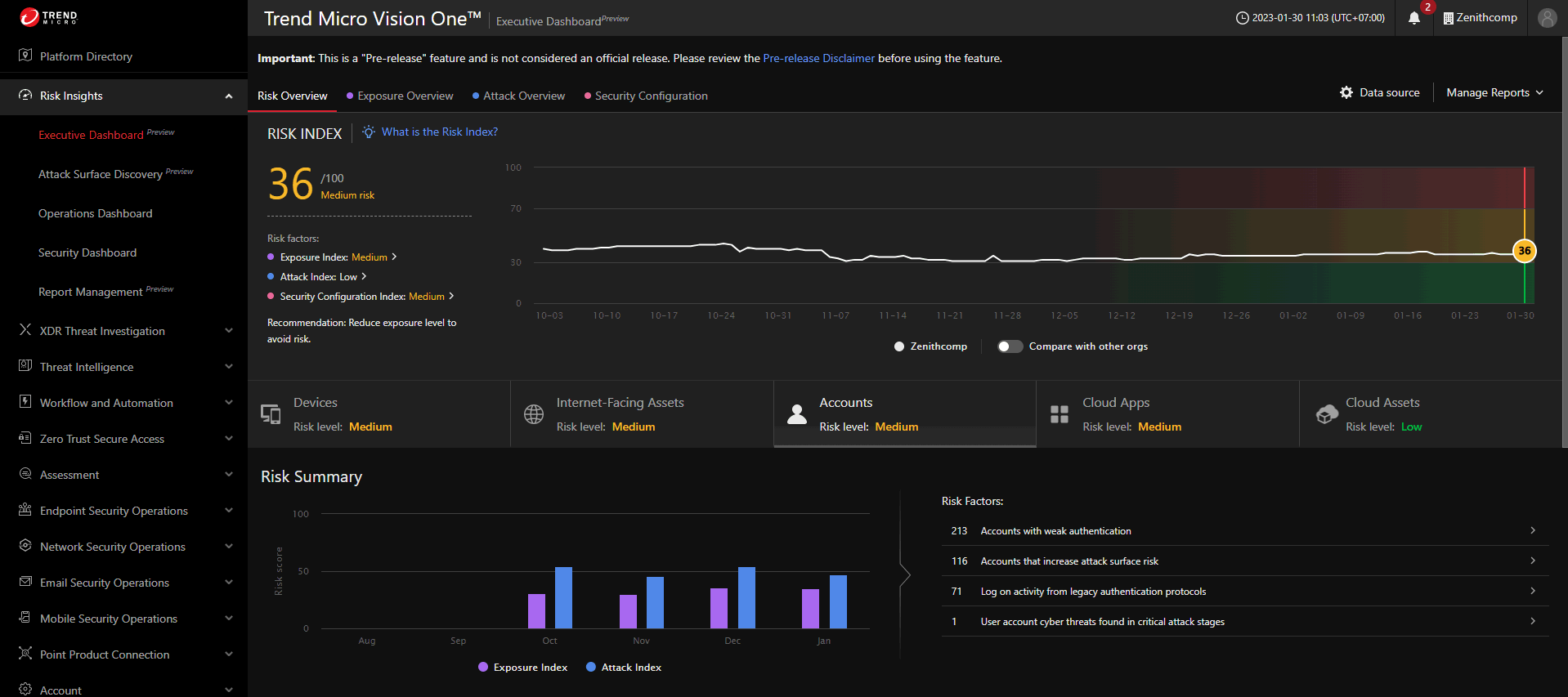Open Operations Dashboard in sidebar

click(x=95, y=213)
